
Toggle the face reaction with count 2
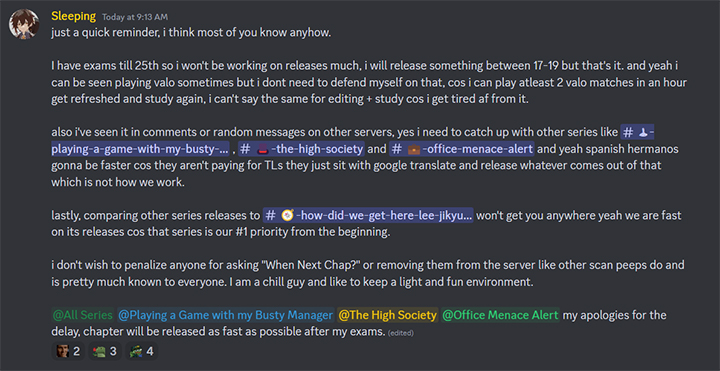68,352
